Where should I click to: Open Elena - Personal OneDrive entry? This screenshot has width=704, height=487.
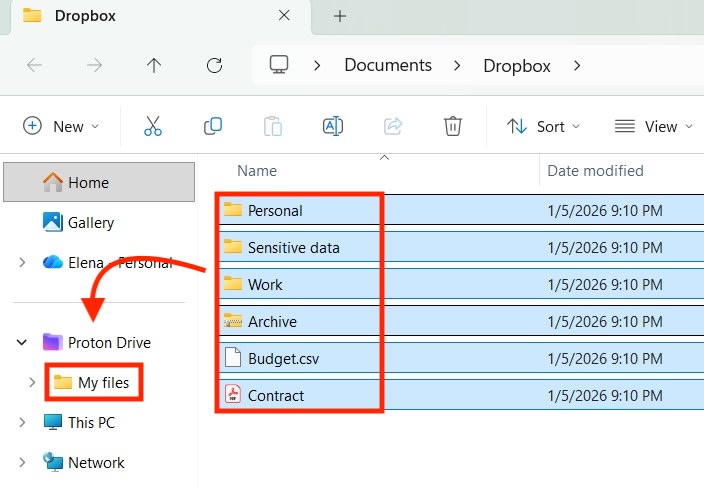point(120,263)
